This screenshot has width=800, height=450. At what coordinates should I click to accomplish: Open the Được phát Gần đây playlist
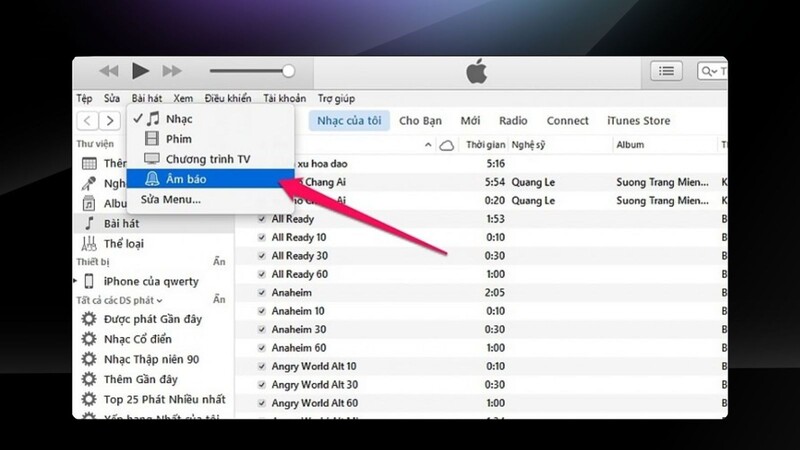pos(153,319)
